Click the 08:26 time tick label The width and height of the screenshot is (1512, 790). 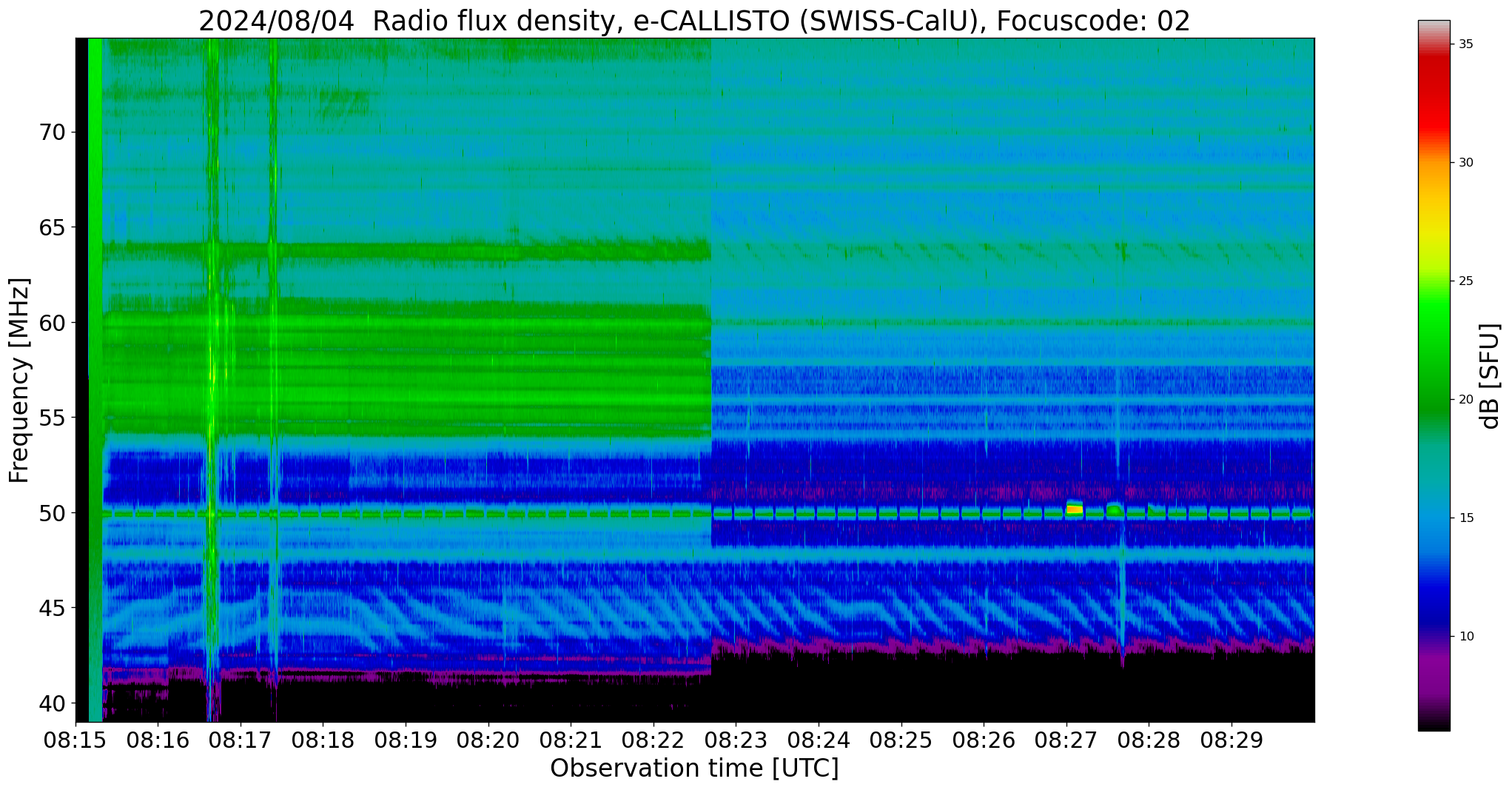pos(984,740)
